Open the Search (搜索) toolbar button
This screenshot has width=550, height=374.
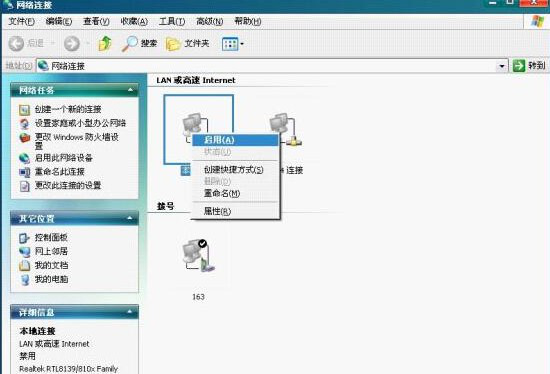click(x=139, y=44)
